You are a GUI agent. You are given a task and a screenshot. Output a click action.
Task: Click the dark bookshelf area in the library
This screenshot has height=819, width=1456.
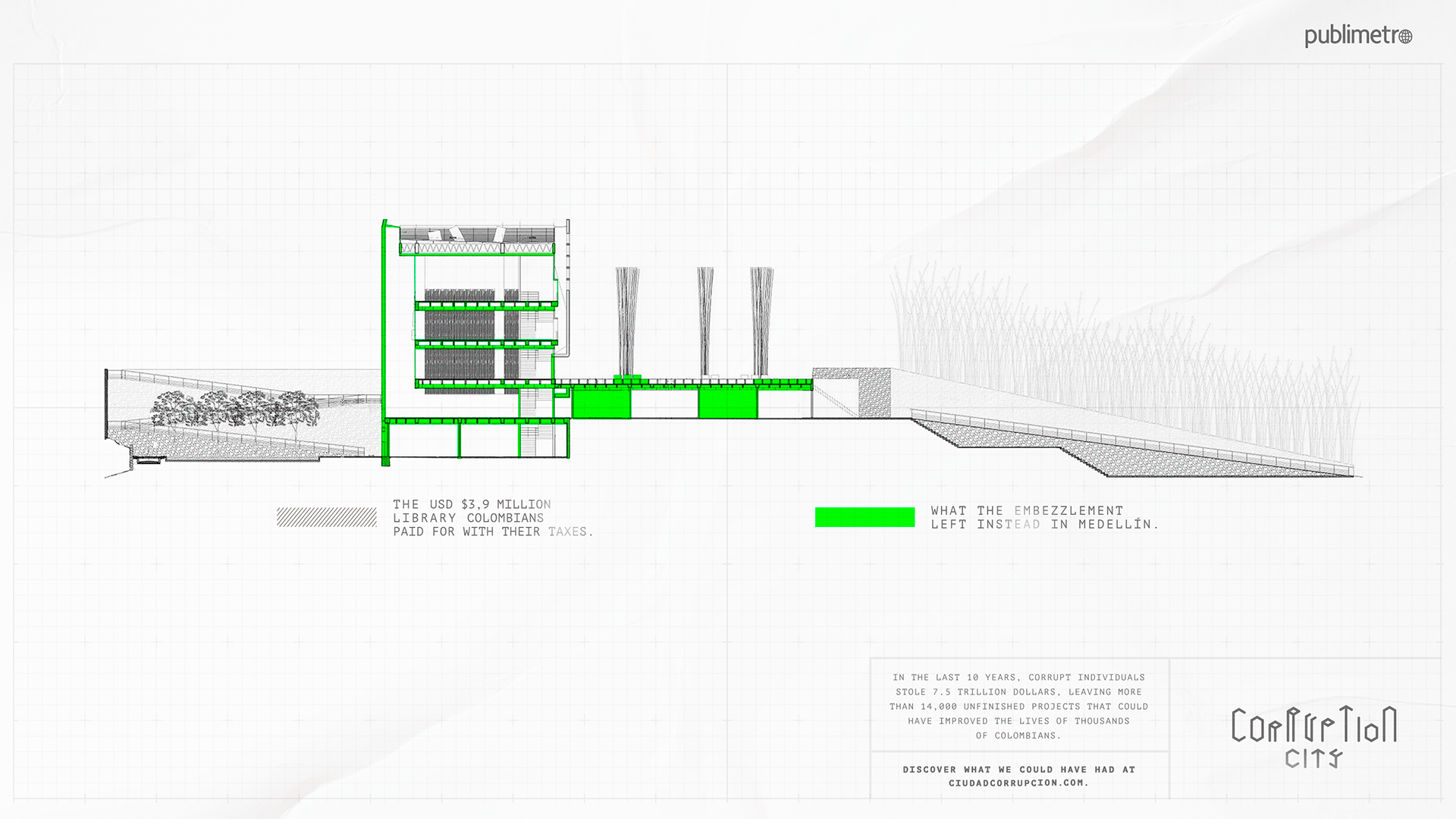[460, 325]
